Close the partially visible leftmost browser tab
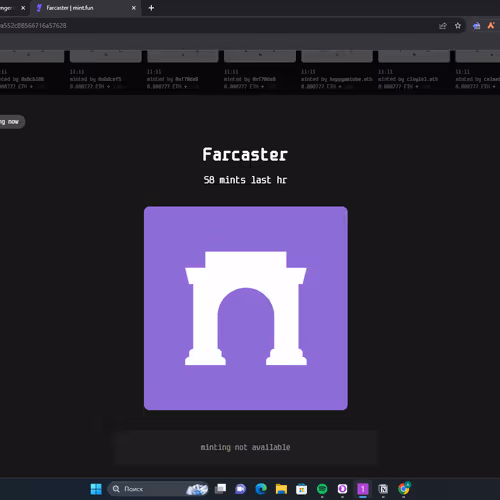This screenshot has height=500, width=500. 23,8
